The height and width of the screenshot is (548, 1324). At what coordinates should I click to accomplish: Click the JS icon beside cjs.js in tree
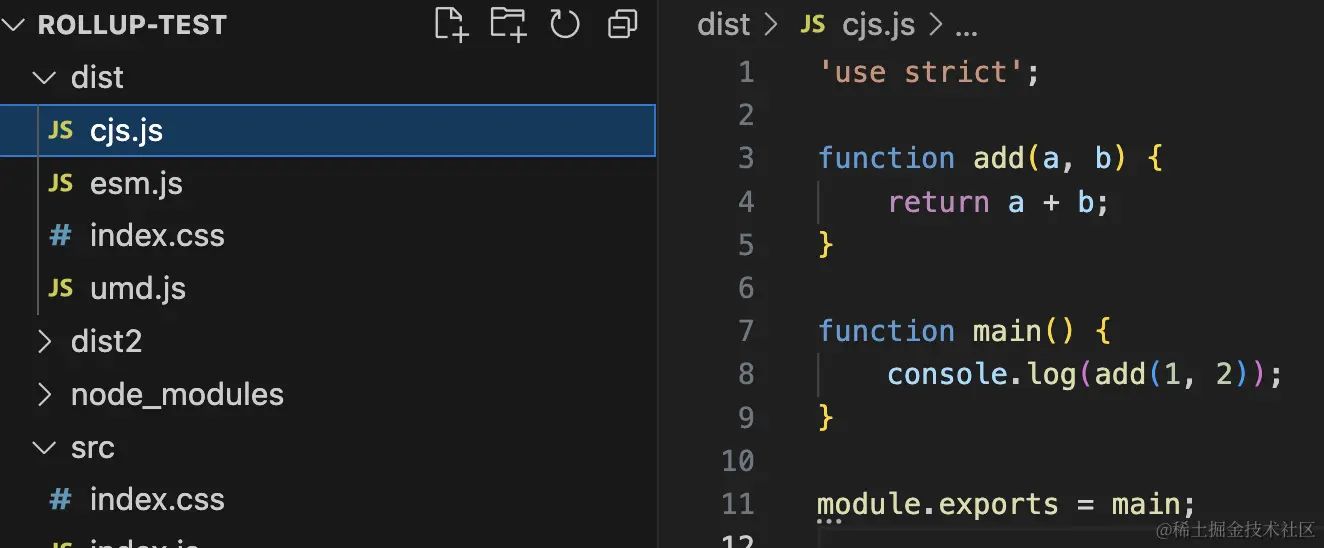pyautogui.click(x=61, y=131)
